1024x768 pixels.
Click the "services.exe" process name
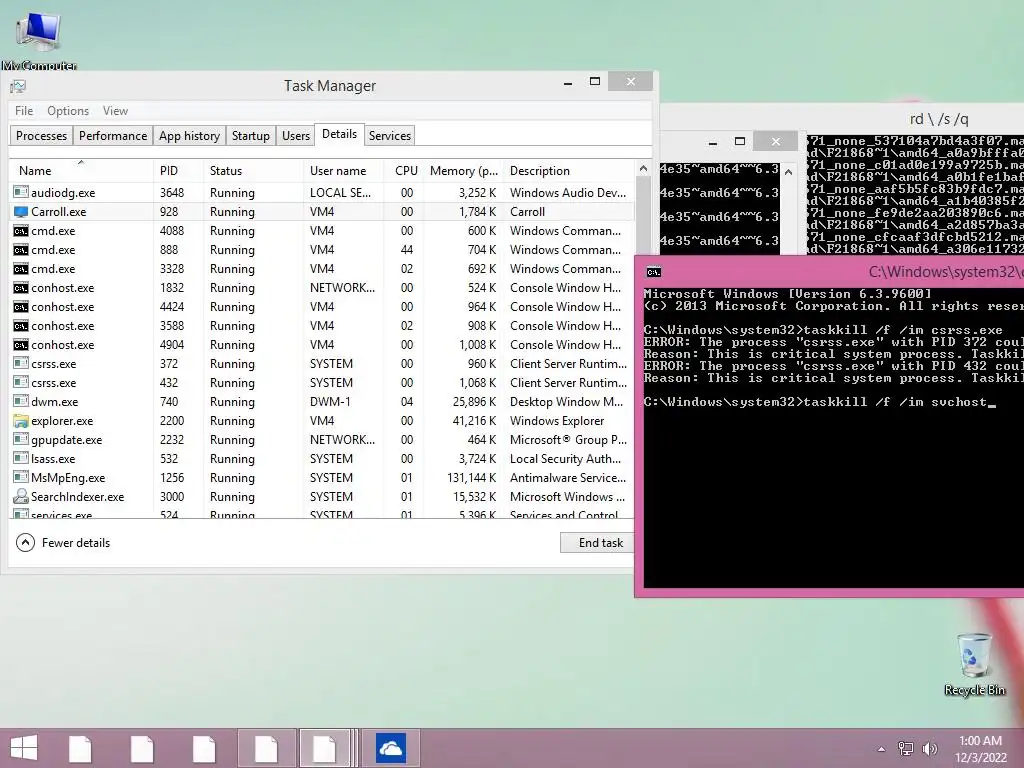click(x=61, y=515)
